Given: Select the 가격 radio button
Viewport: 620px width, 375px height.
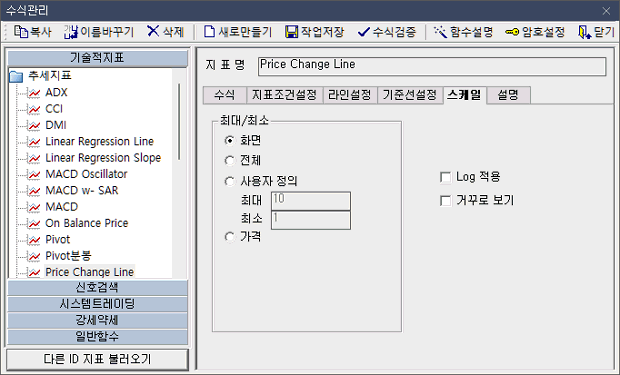Looking at the screenshot, I should click(229, 237).
